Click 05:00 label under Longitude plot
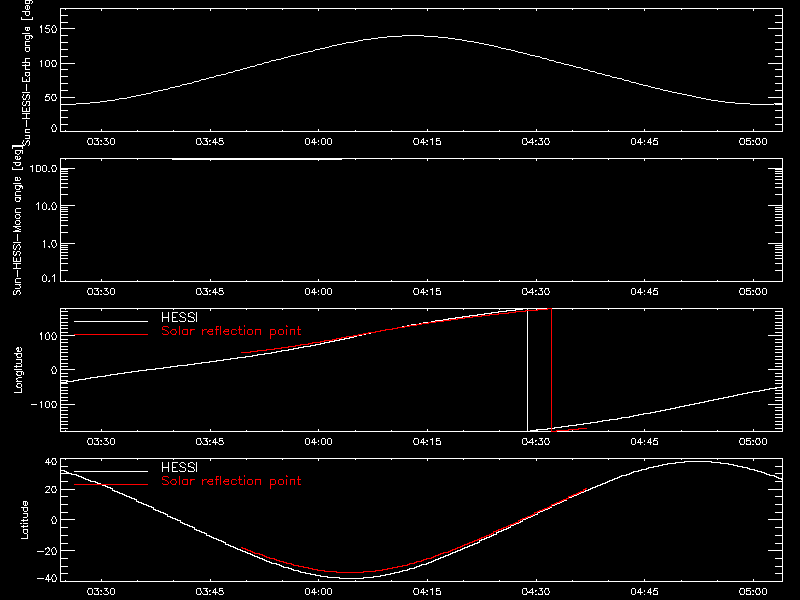Screen dimensions: 800x600 [753, 442]
